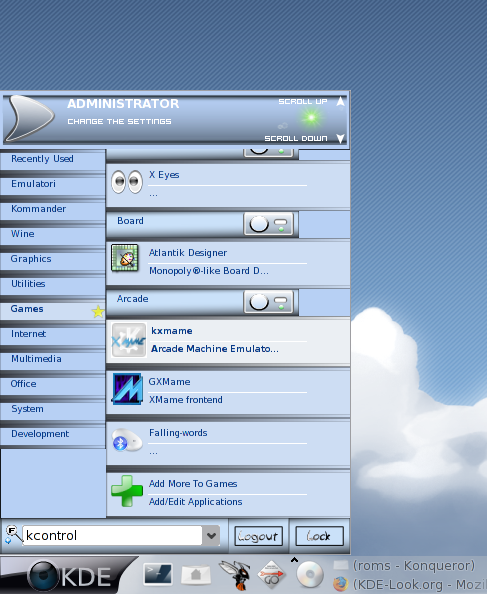The width and height of the screenshot is (487, 594).
Task: Launch the terminal from the taskbar
Action: coord(158,574)
